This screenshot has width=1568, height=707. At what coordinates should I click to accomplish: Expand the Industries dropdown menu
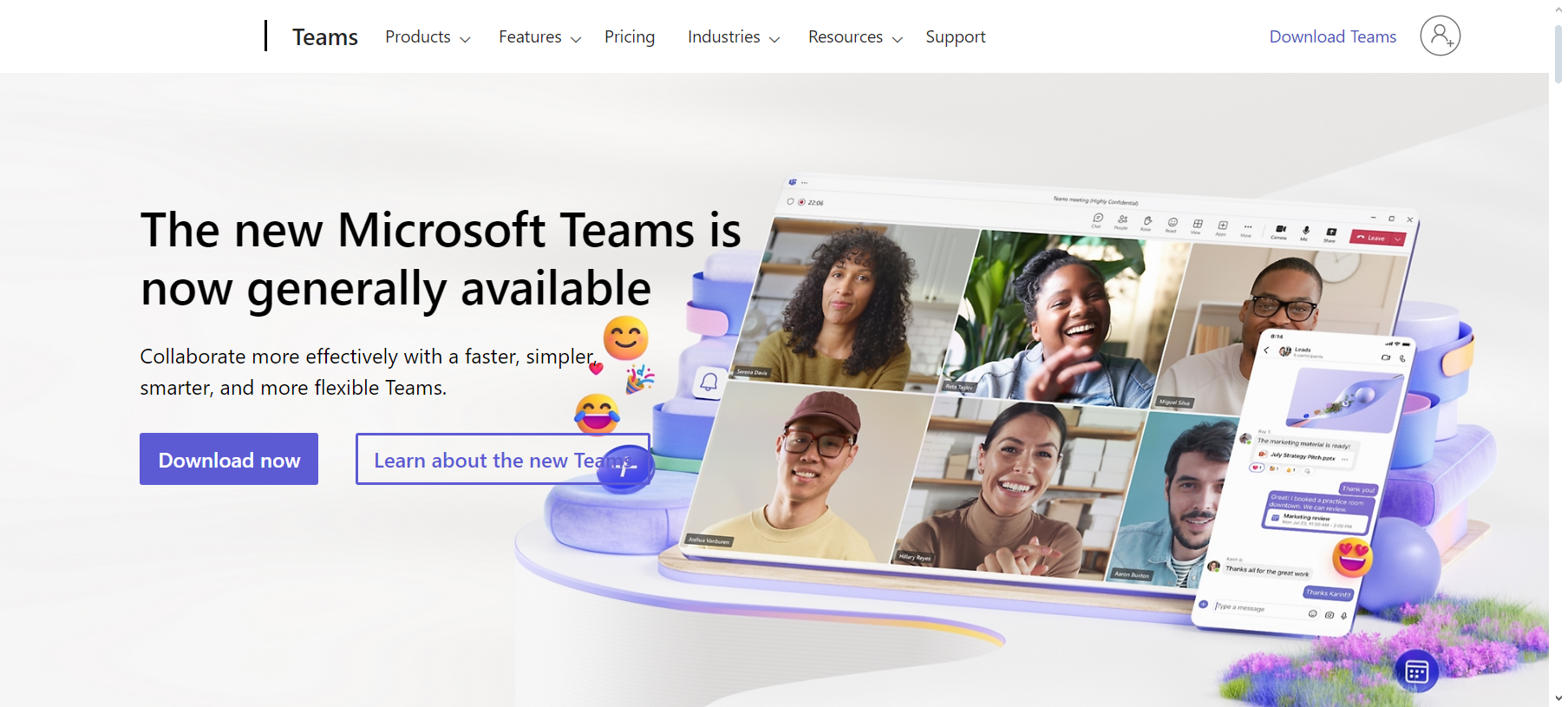point(734,37)
